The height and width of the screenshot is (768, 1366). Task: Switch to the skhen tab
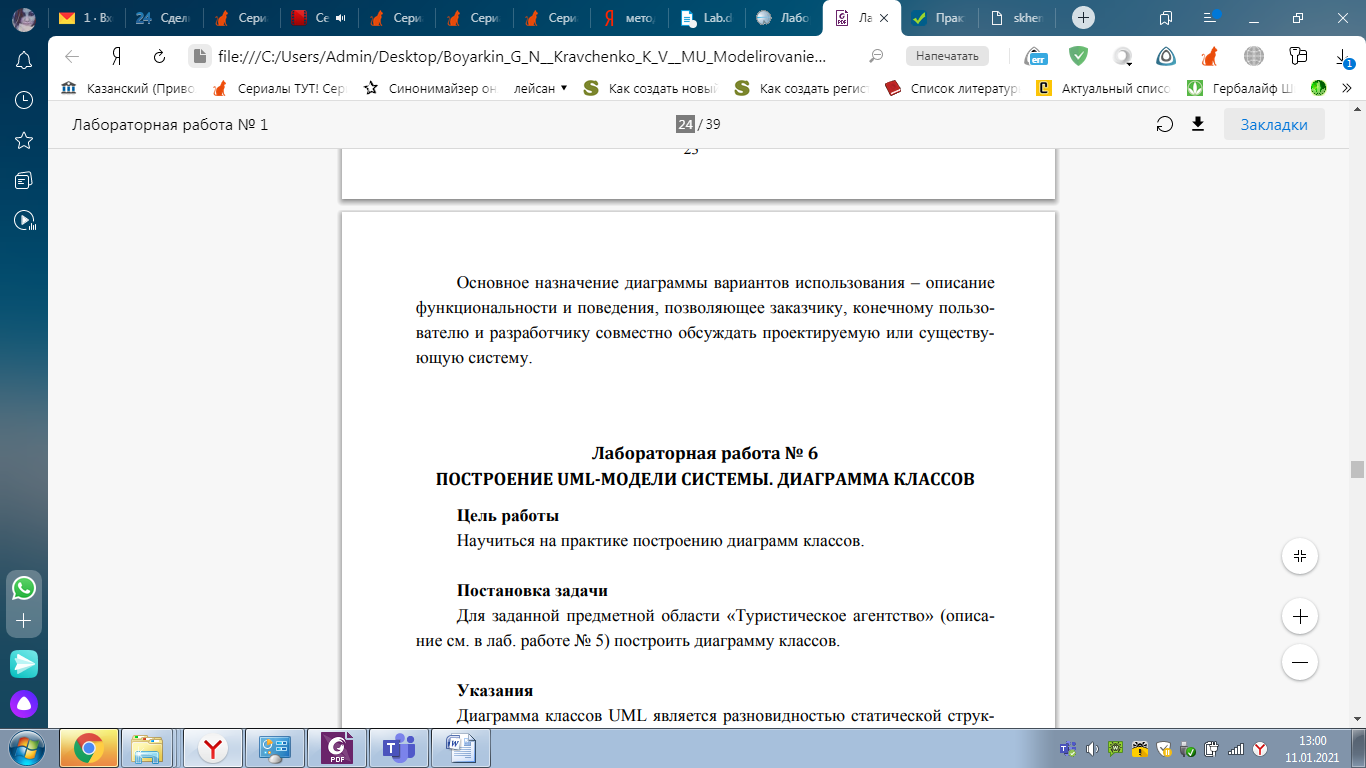[1015, 18]
